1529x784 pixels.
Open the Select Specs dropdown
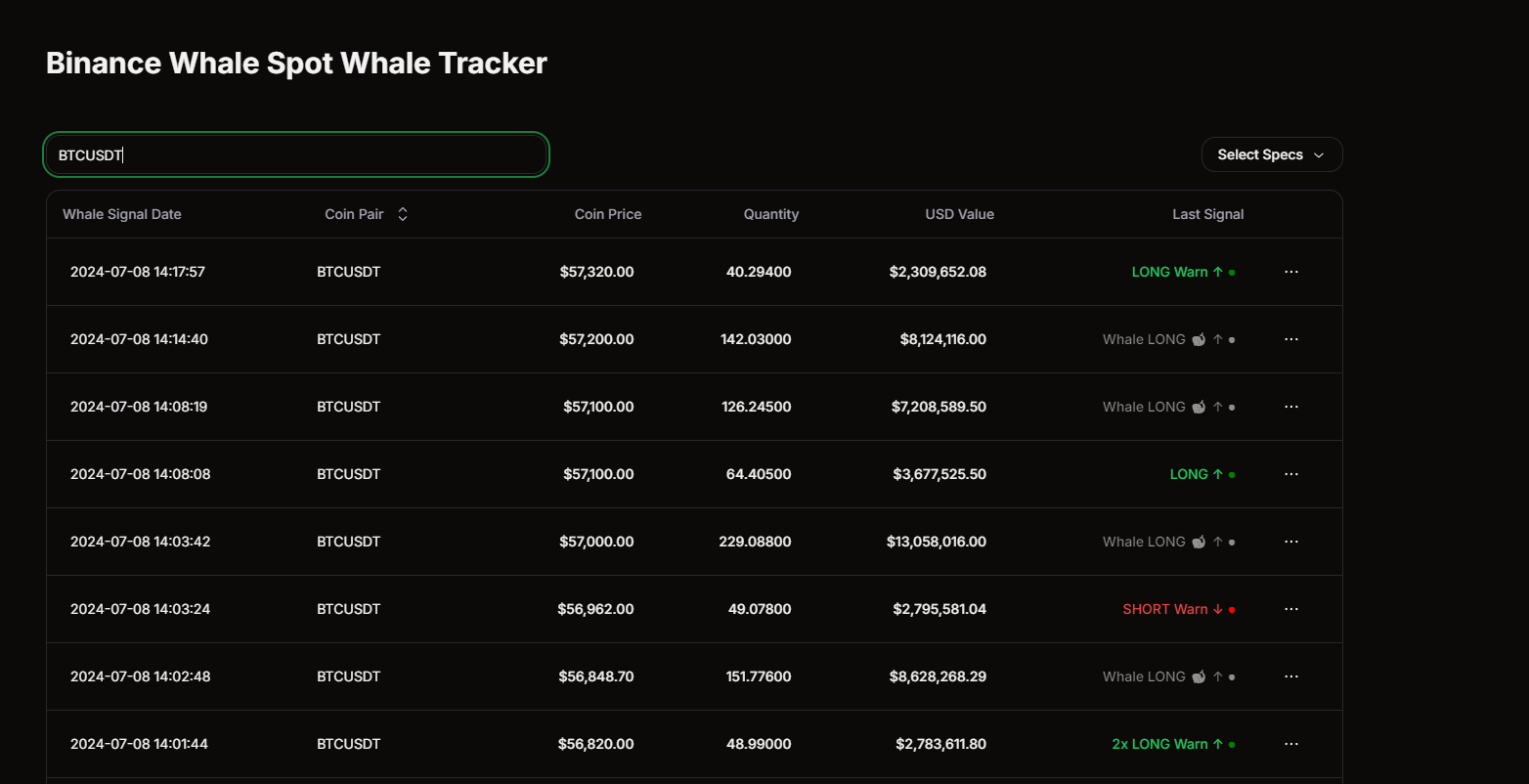pyautogui.click(x=1271, y=154)
